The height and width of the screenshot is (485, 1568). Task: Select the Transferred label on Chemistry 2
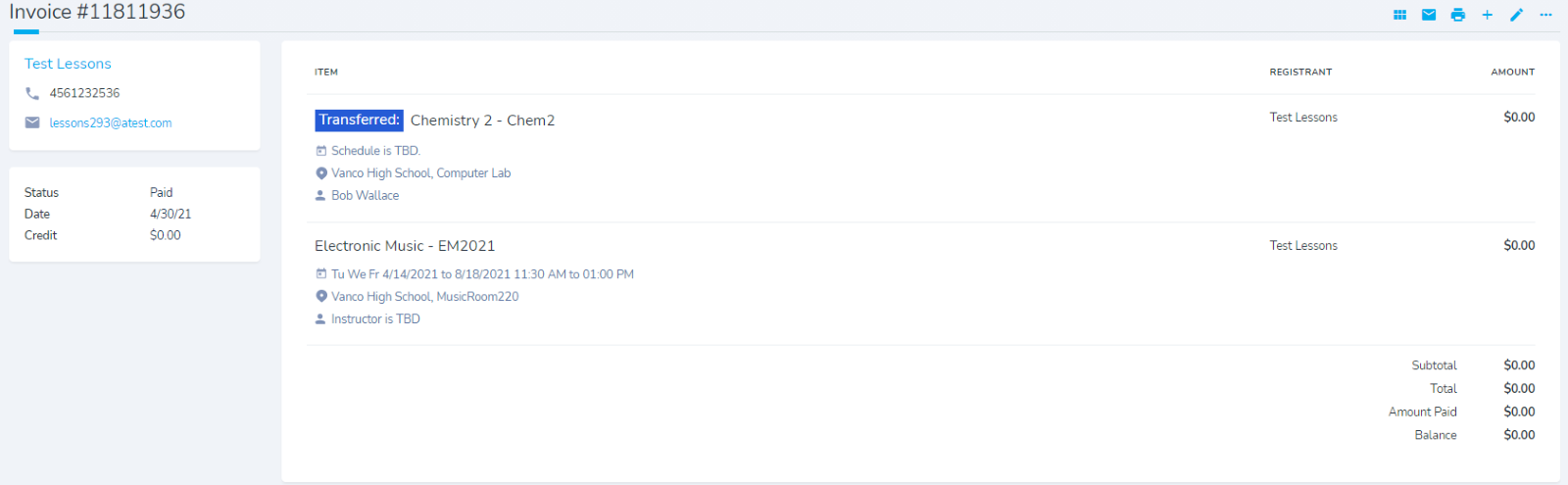(360, 120)
